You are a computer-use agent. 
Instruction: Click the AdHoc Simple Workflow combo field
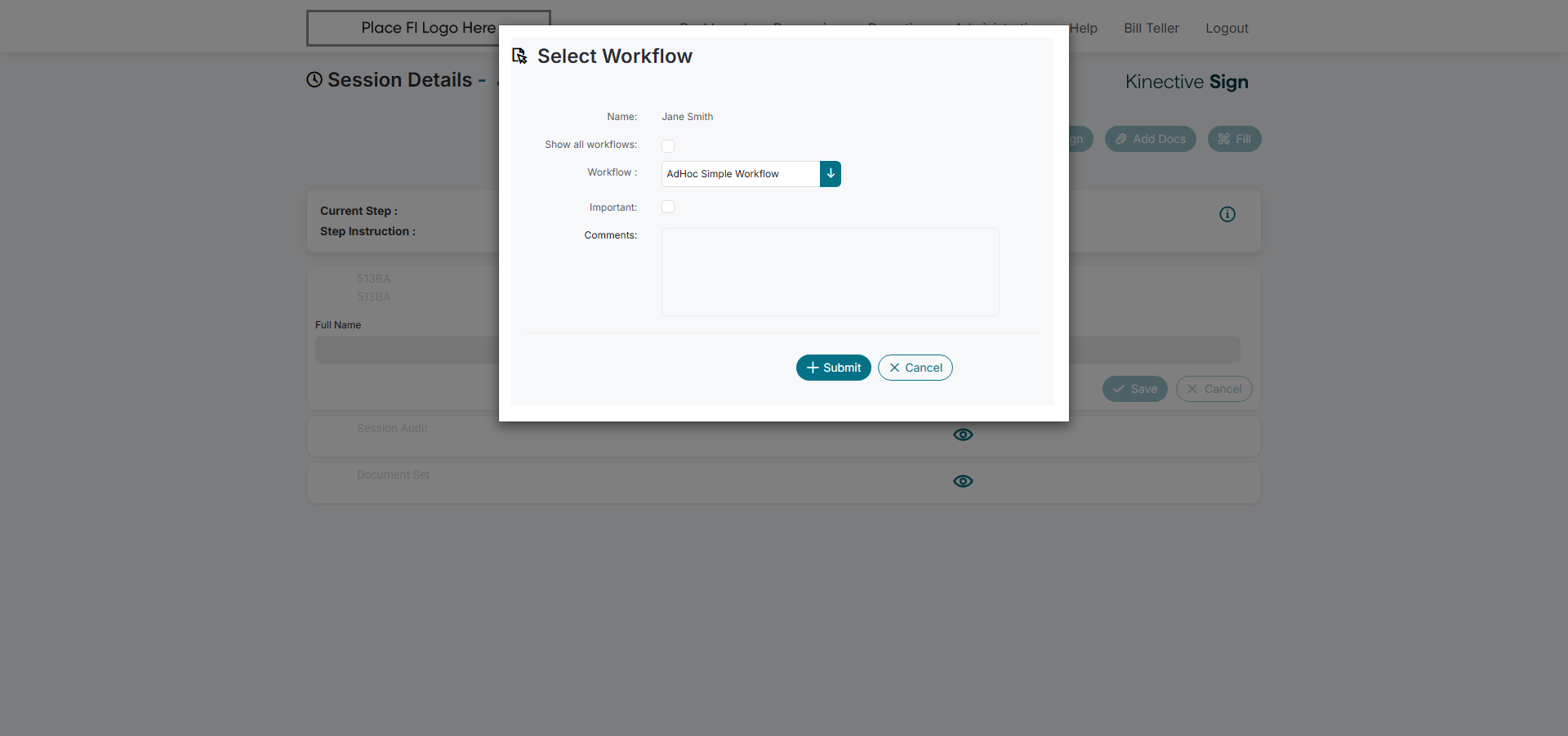point(741,174)
